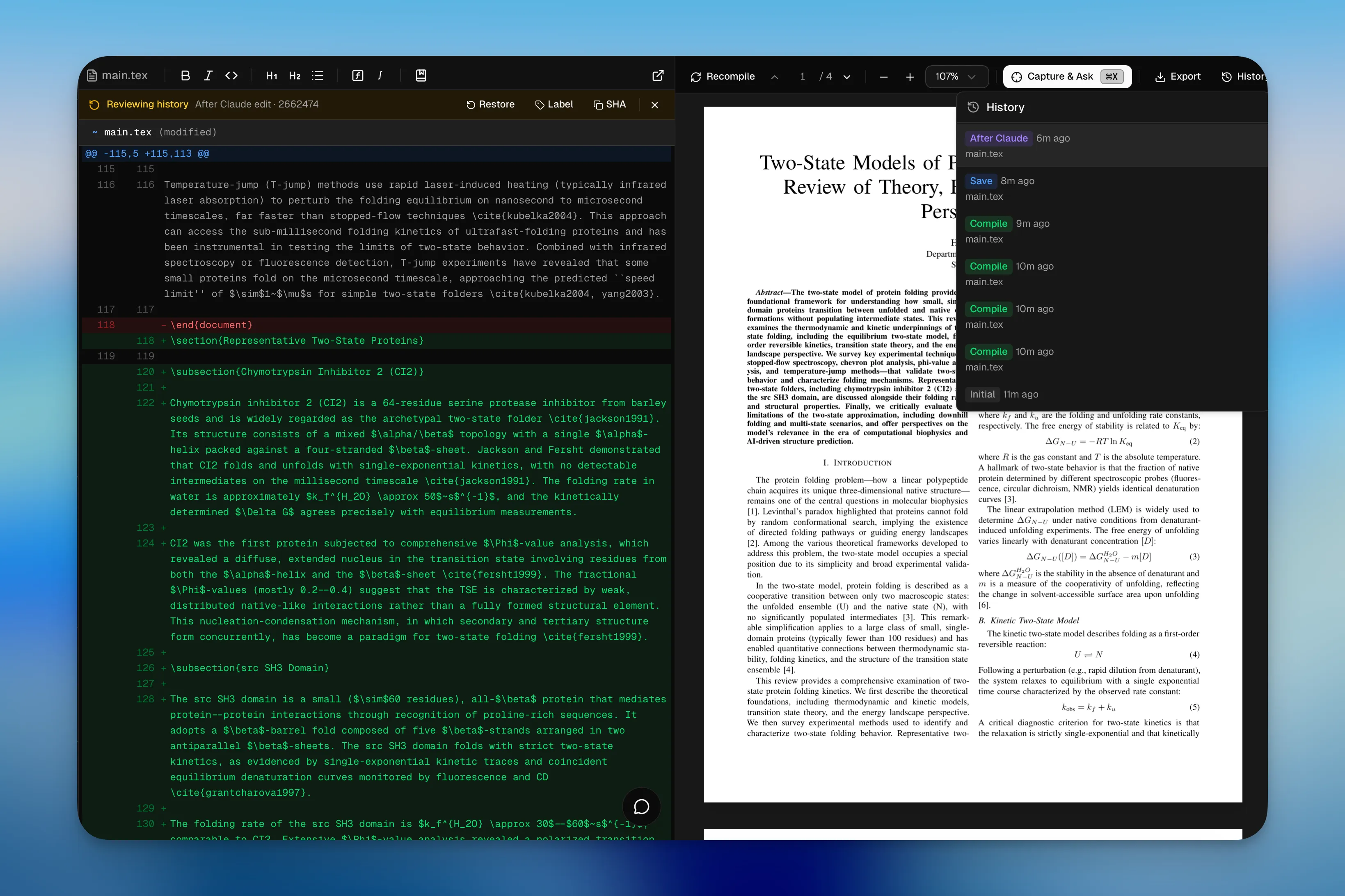Open the 107% zoom level dropdown
The image size is (1345, 896).
pyautogui.click(x=956, y=76)
